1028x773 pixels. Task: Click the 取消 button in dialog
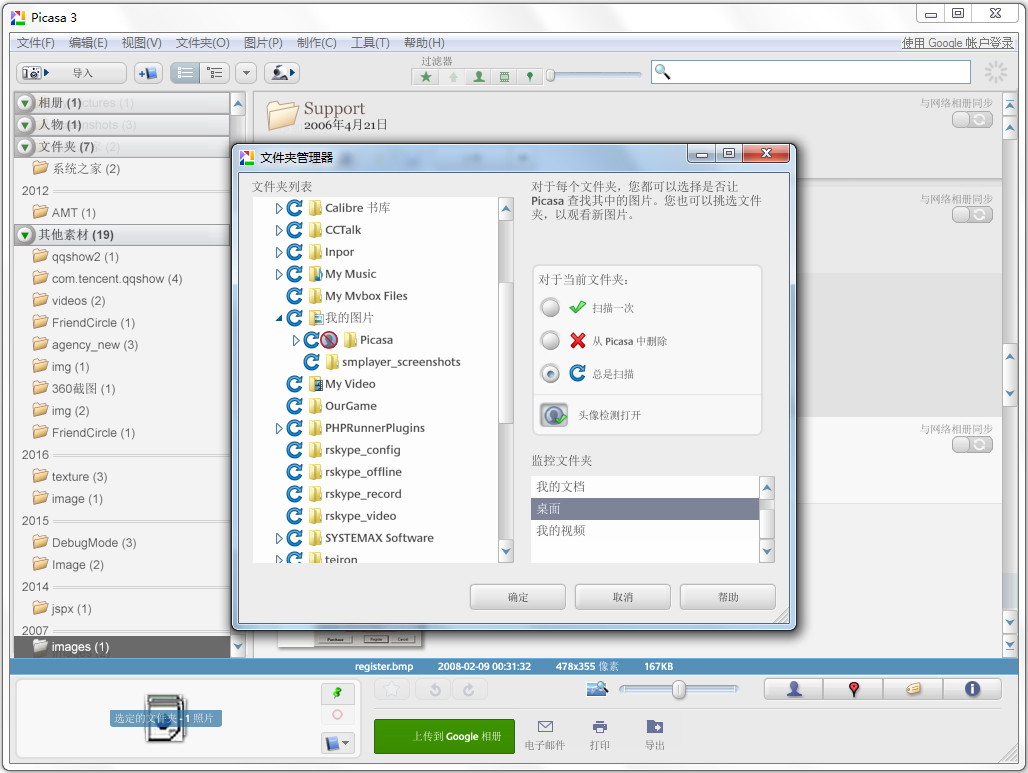point(623,597)
